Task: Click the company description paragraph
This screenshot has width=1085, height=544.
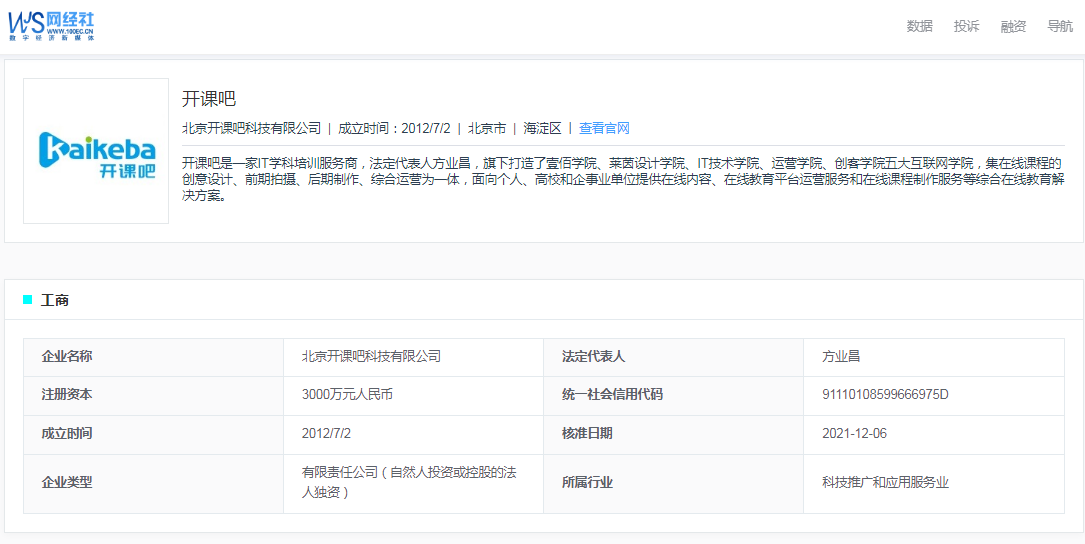Action: point(622,179)
